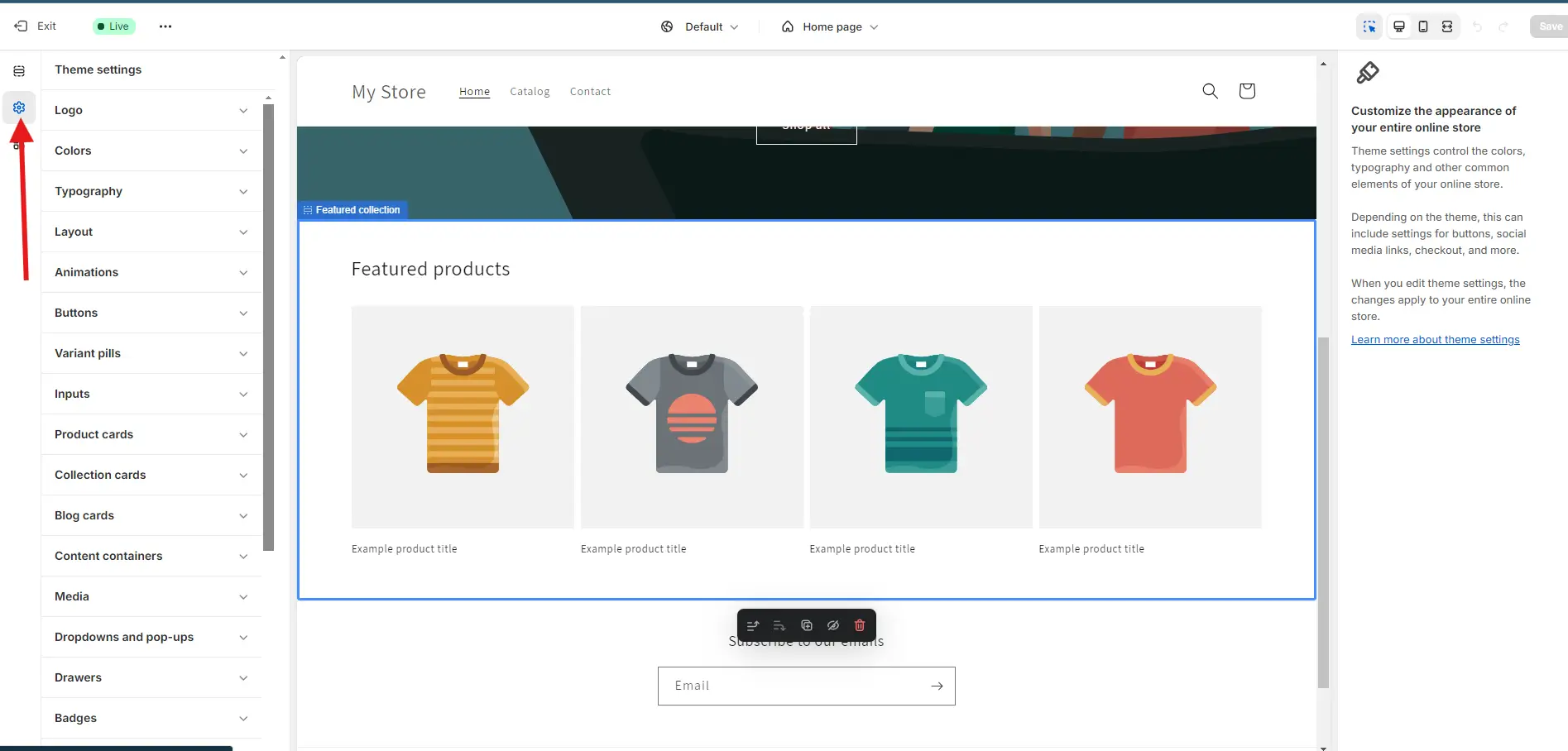Move section up in floating toolbar
The image size is (1568, 751).
753,625
